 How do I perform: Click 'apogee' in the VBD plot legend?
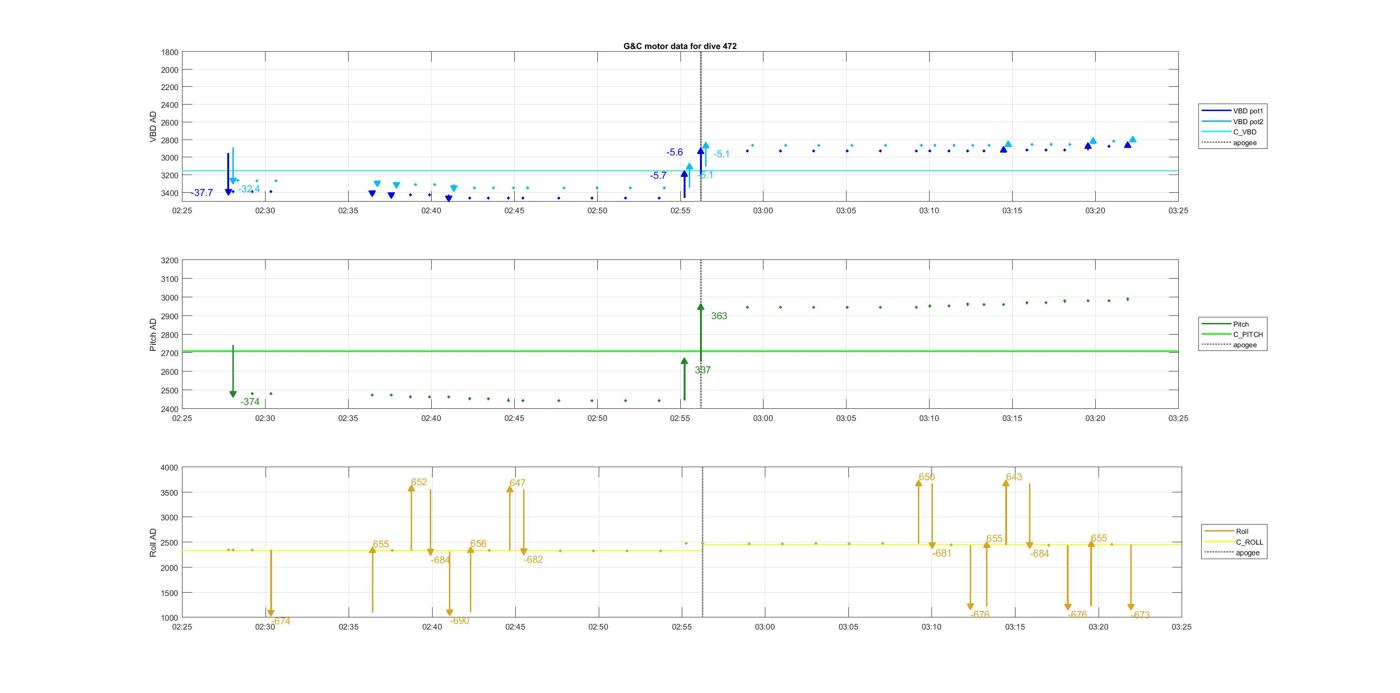[x=1230, y=143]
